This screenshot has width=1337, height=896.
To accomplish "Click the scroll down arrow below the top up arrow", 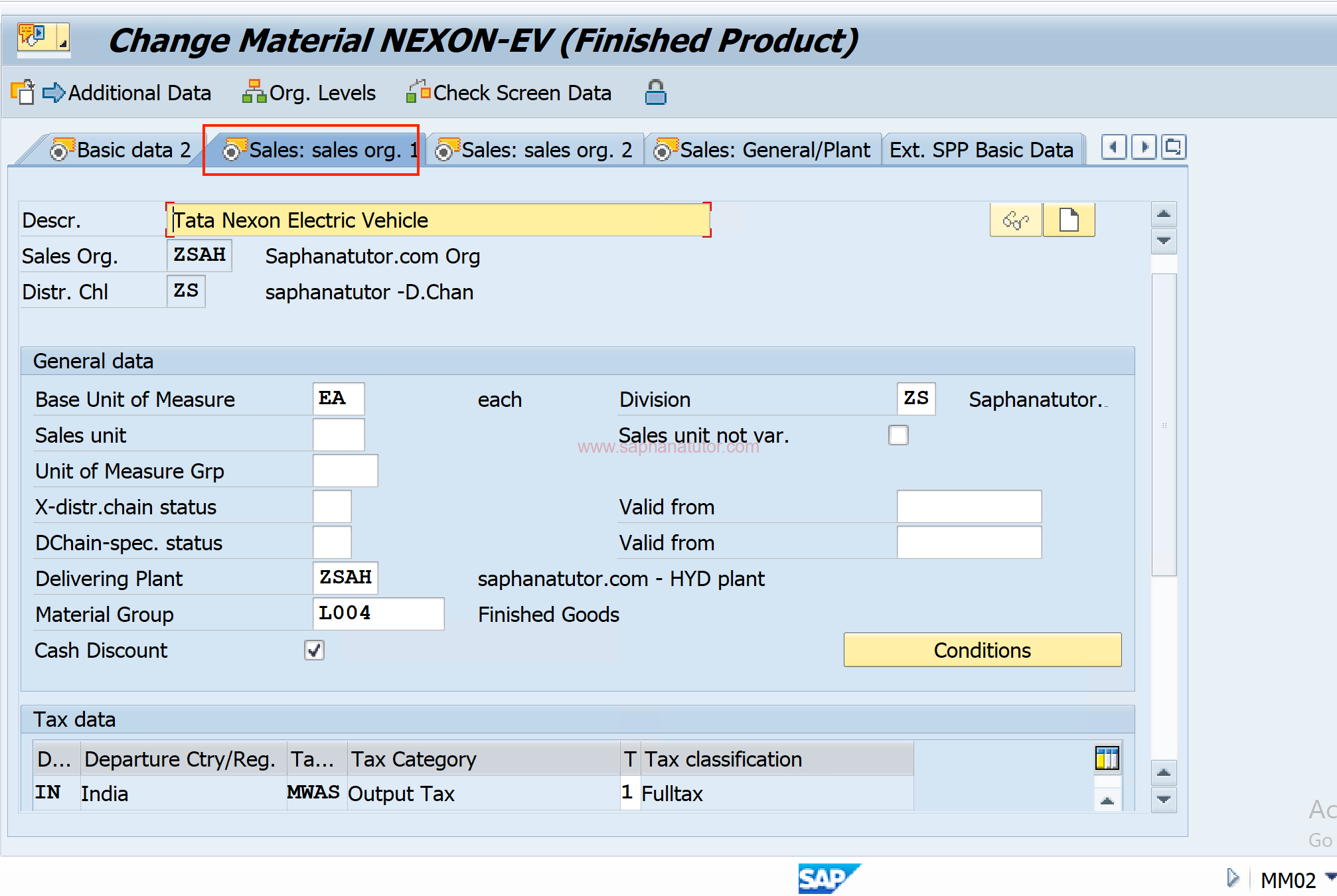I will tap(1164, 241).
